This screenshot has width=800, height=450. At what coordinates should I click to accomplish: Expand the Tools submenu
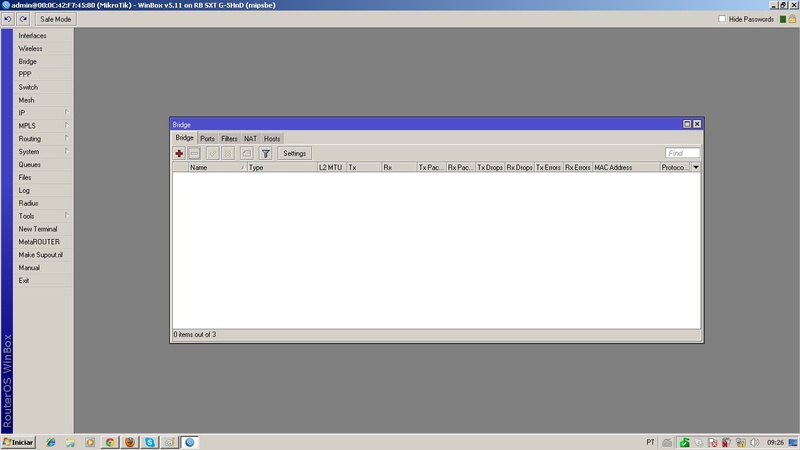coord(43,216)
